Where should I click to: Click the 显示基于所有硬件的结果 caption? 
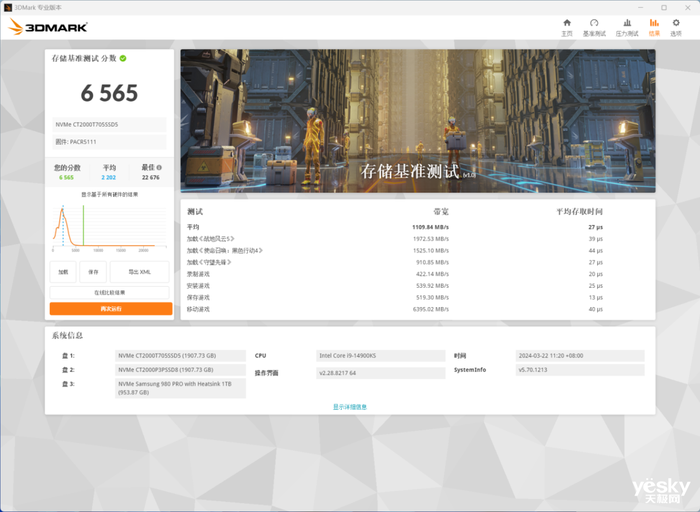(109, 195)
